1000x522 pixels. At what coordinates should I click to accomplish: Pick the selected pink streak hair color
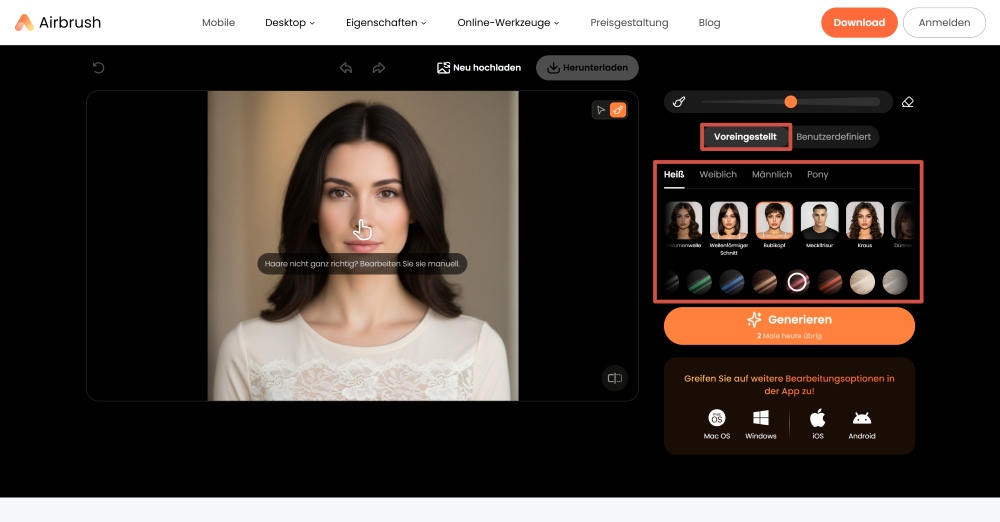click(x=797, y=282)
